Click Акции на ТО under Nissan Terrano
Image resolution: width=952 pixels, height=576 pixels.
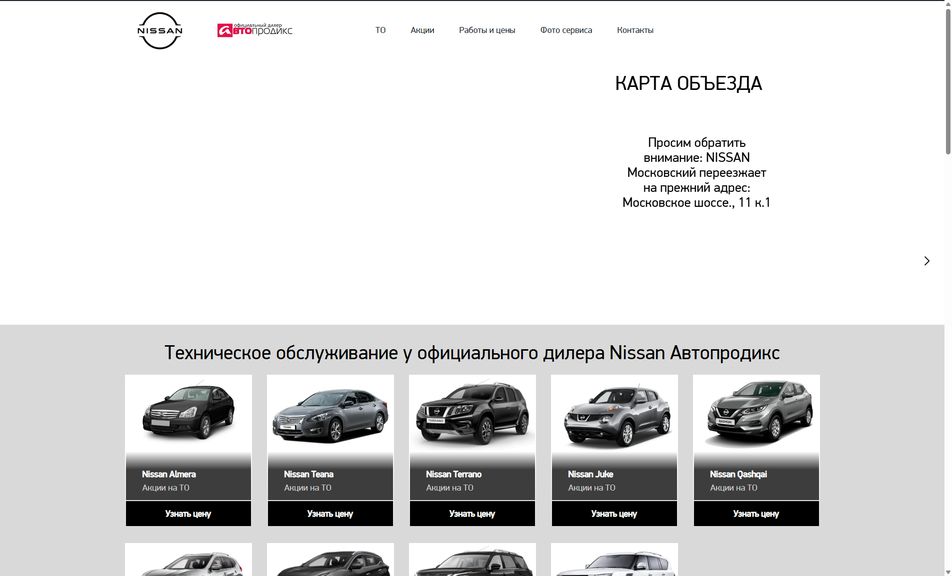pyautogui.click(x=450, y=487)
